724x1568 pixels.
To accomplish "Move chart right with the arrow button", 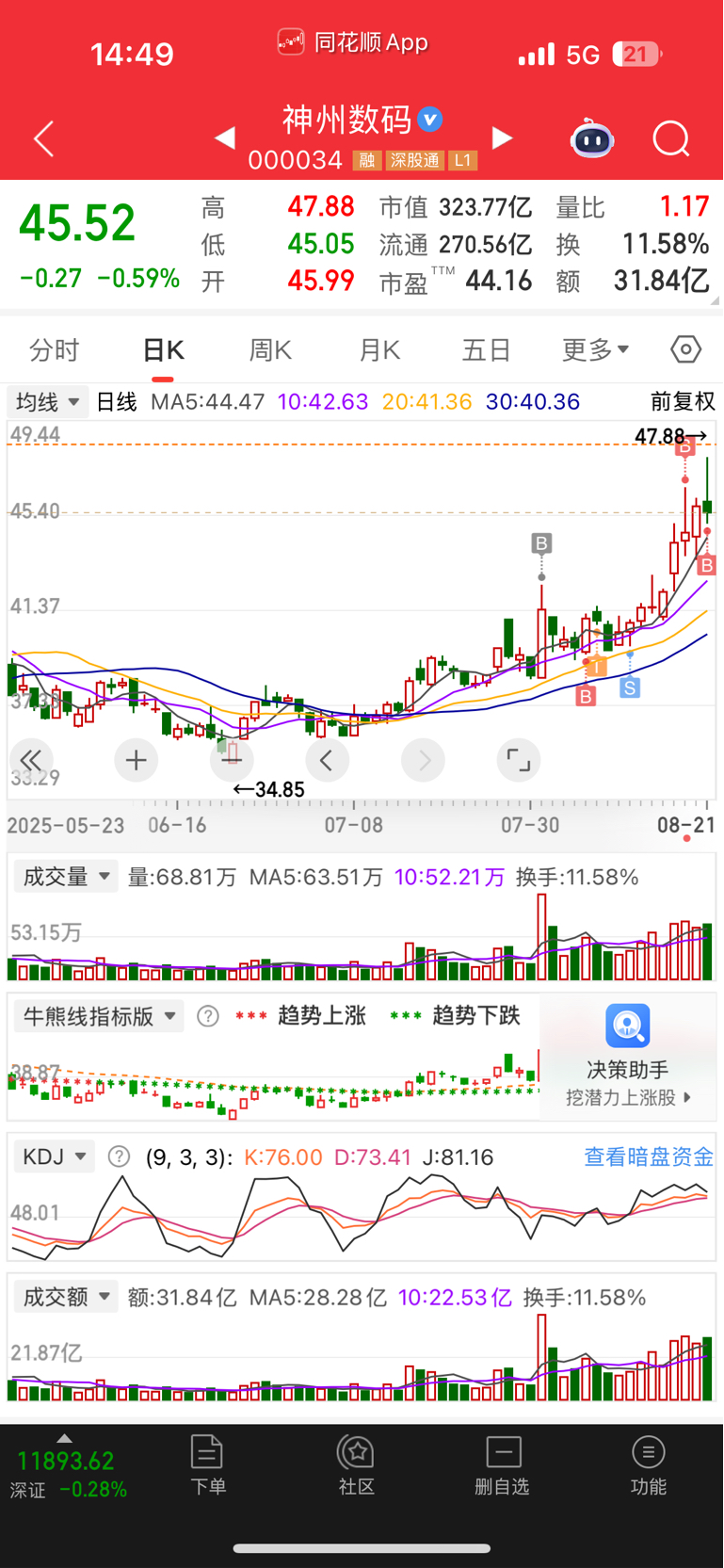I will pyautogui.click(x=425, y=760).
